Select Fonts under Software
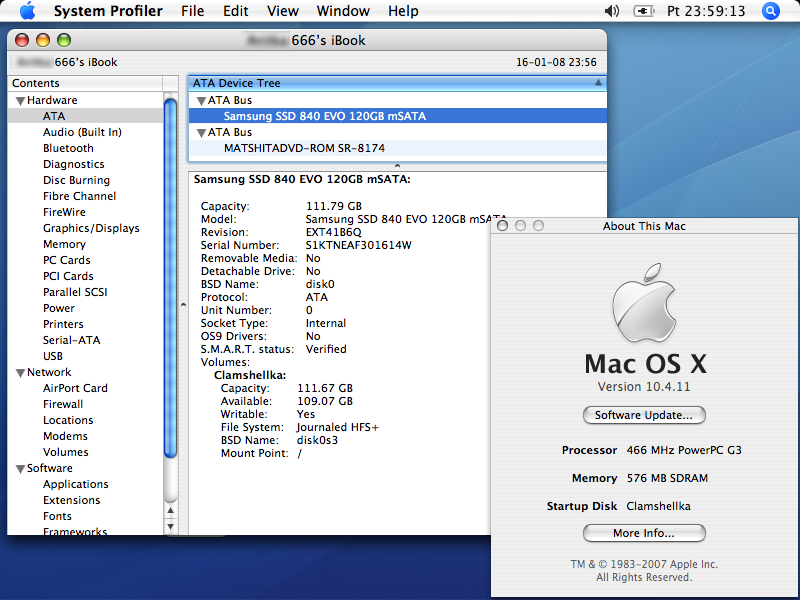800x600 pixels. coord(57,516)
